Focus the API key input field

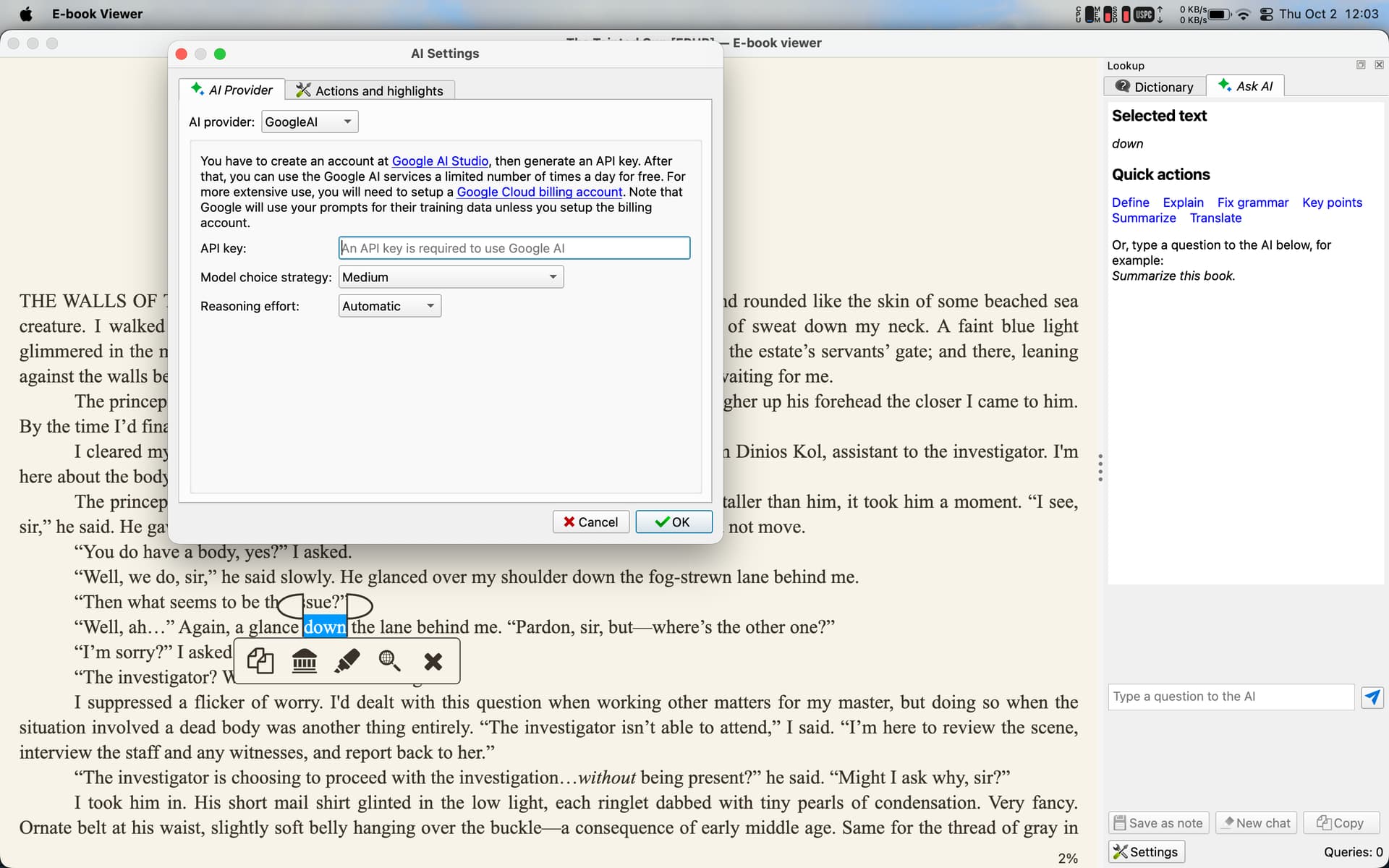[x=514, y=248]
